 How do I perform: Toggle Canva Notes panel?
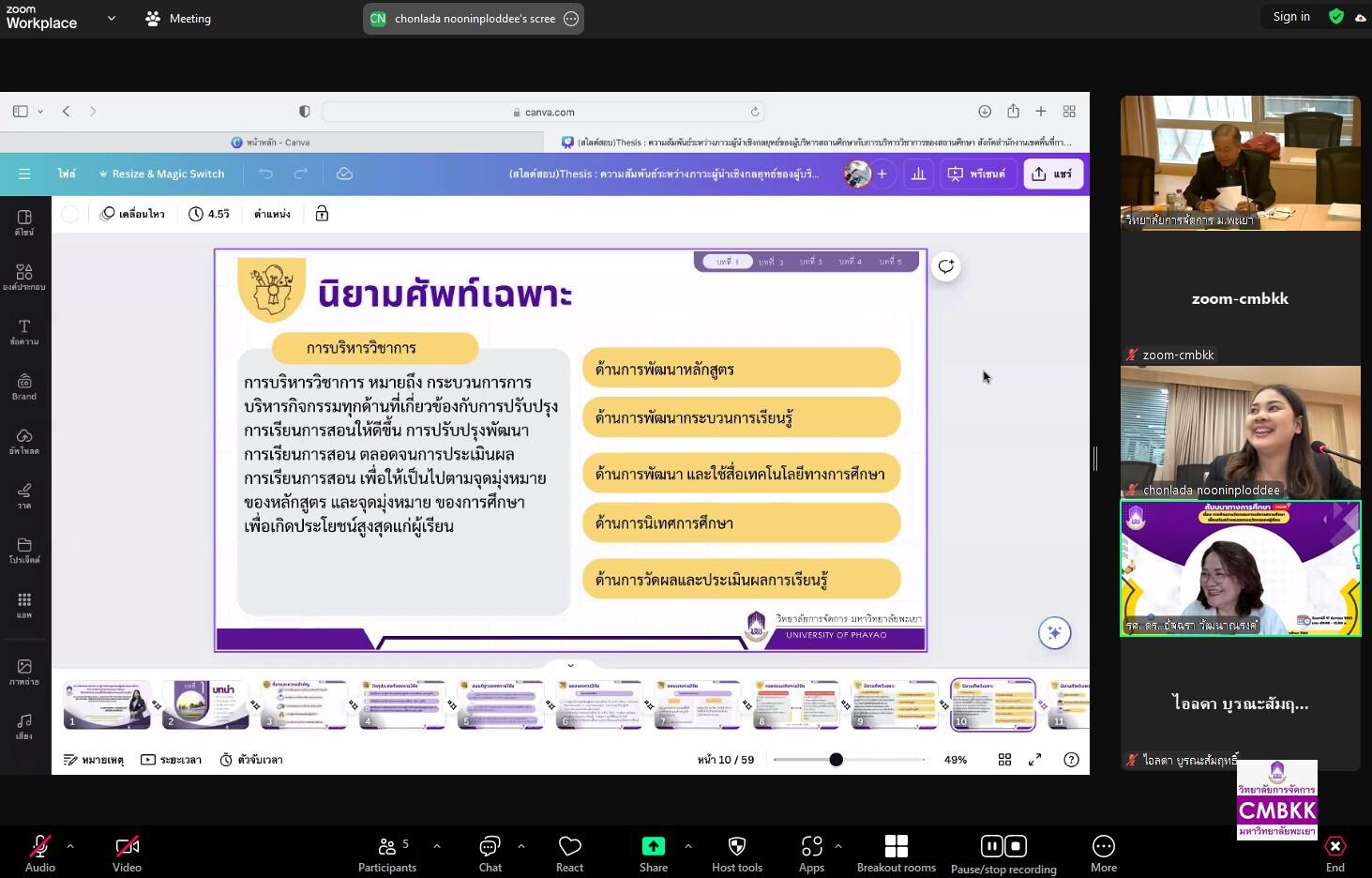click(x=93, y=760)
